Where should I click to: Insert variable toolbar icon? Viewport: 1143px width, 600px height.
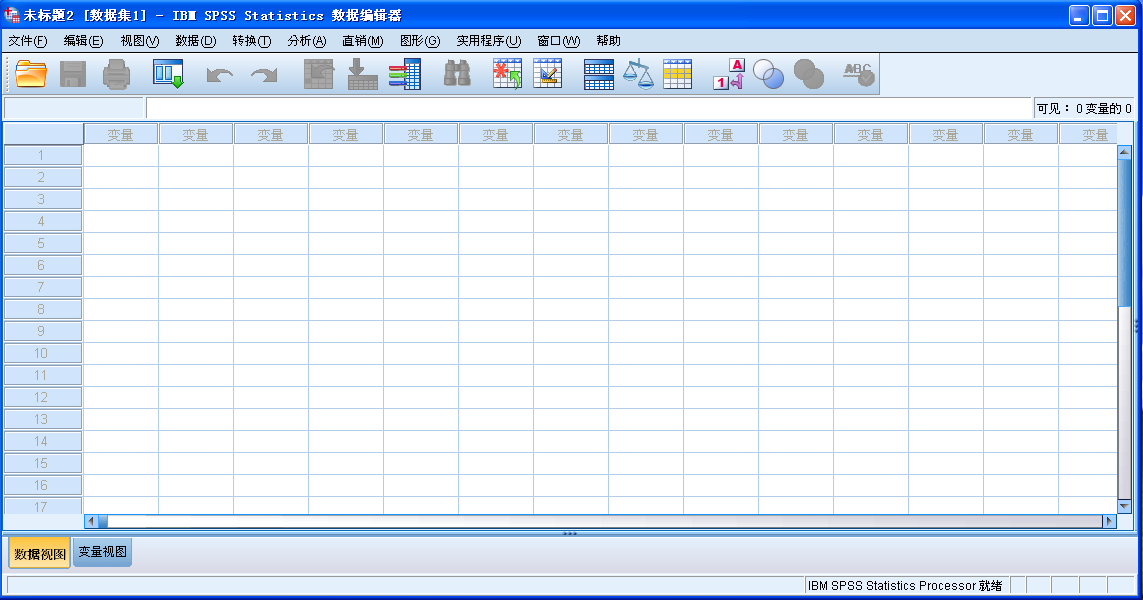tap(547, 74)
